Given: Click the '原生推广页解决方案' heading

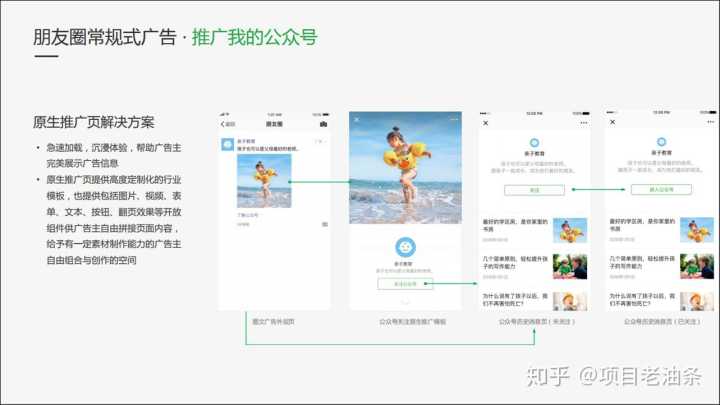Looking at the screenshot, I should (94, 122).
